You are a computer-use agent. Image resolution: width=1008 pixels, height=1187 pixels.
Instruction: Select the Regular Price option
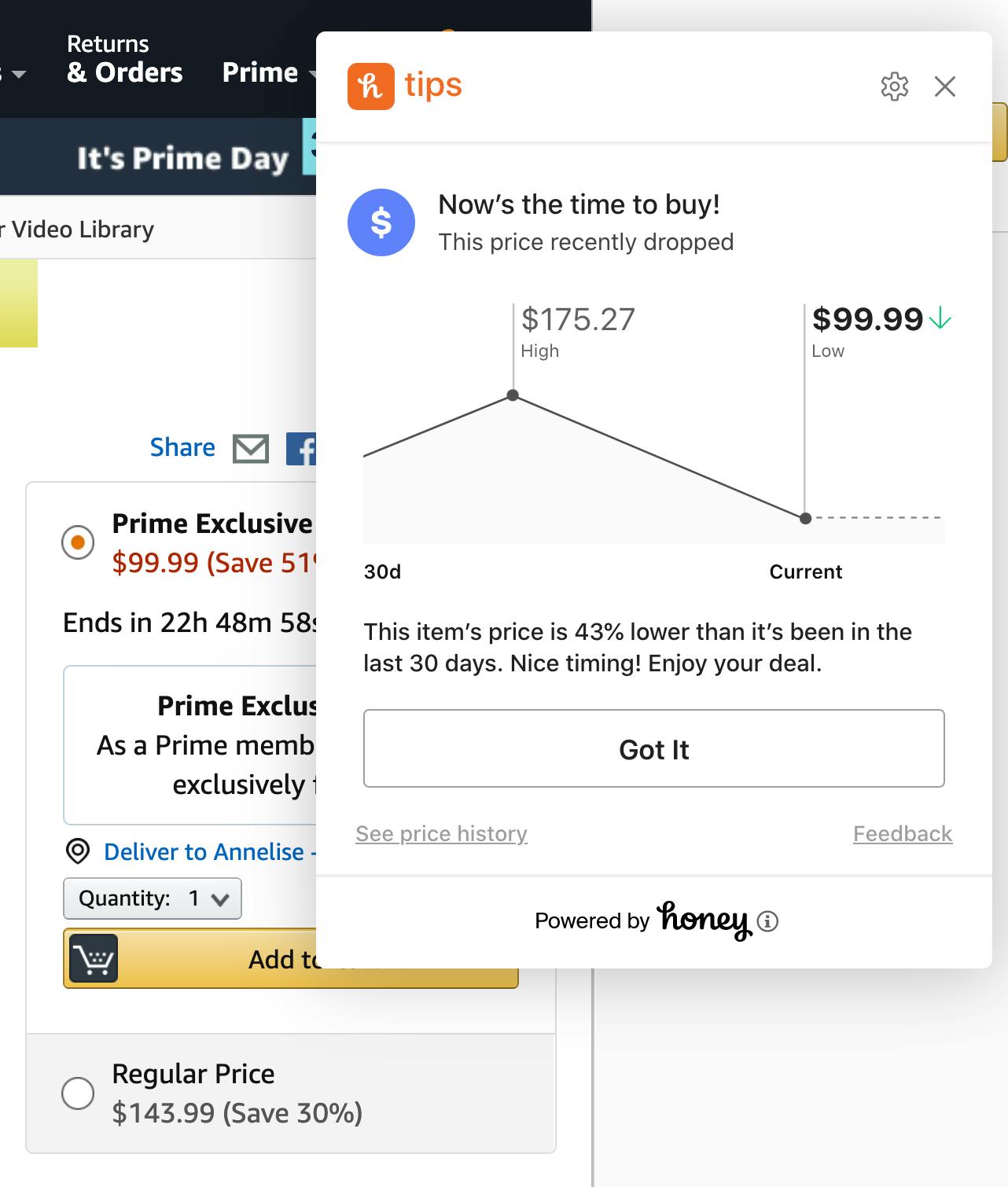(x=78, y=1093)
